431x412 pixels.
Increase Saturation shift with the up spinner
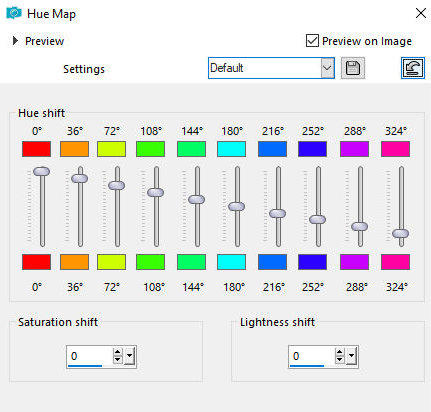pyautogui.click(x=117, y=352)
